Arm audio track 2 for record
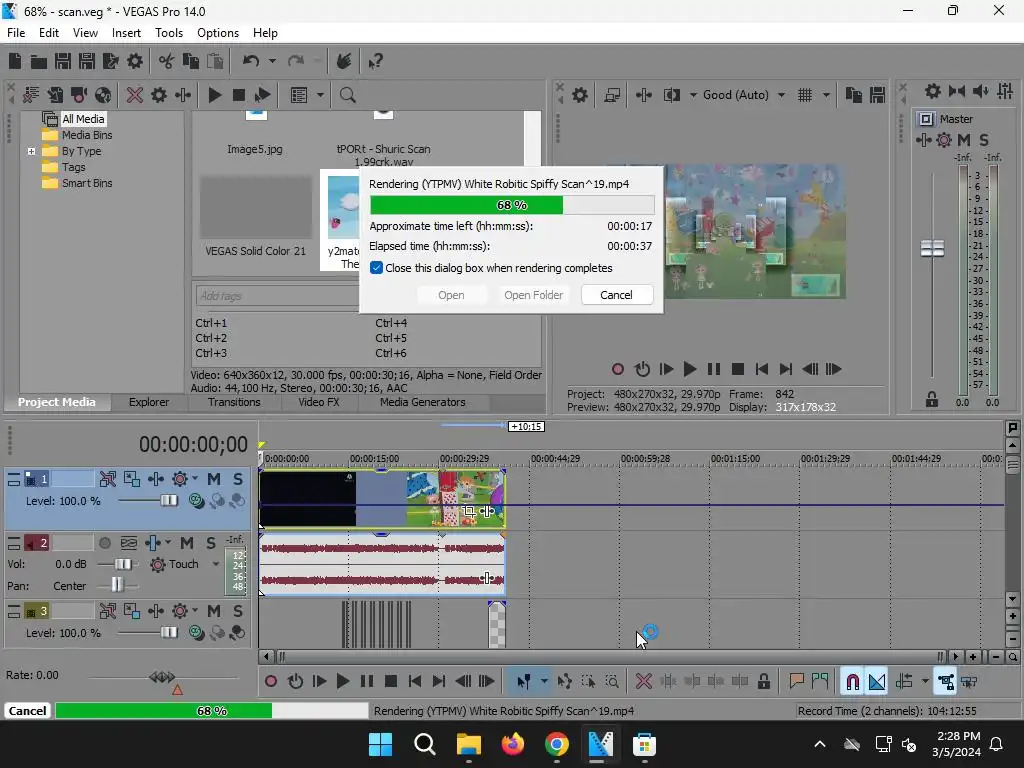Screen dimensions: 1024x768 104,543
